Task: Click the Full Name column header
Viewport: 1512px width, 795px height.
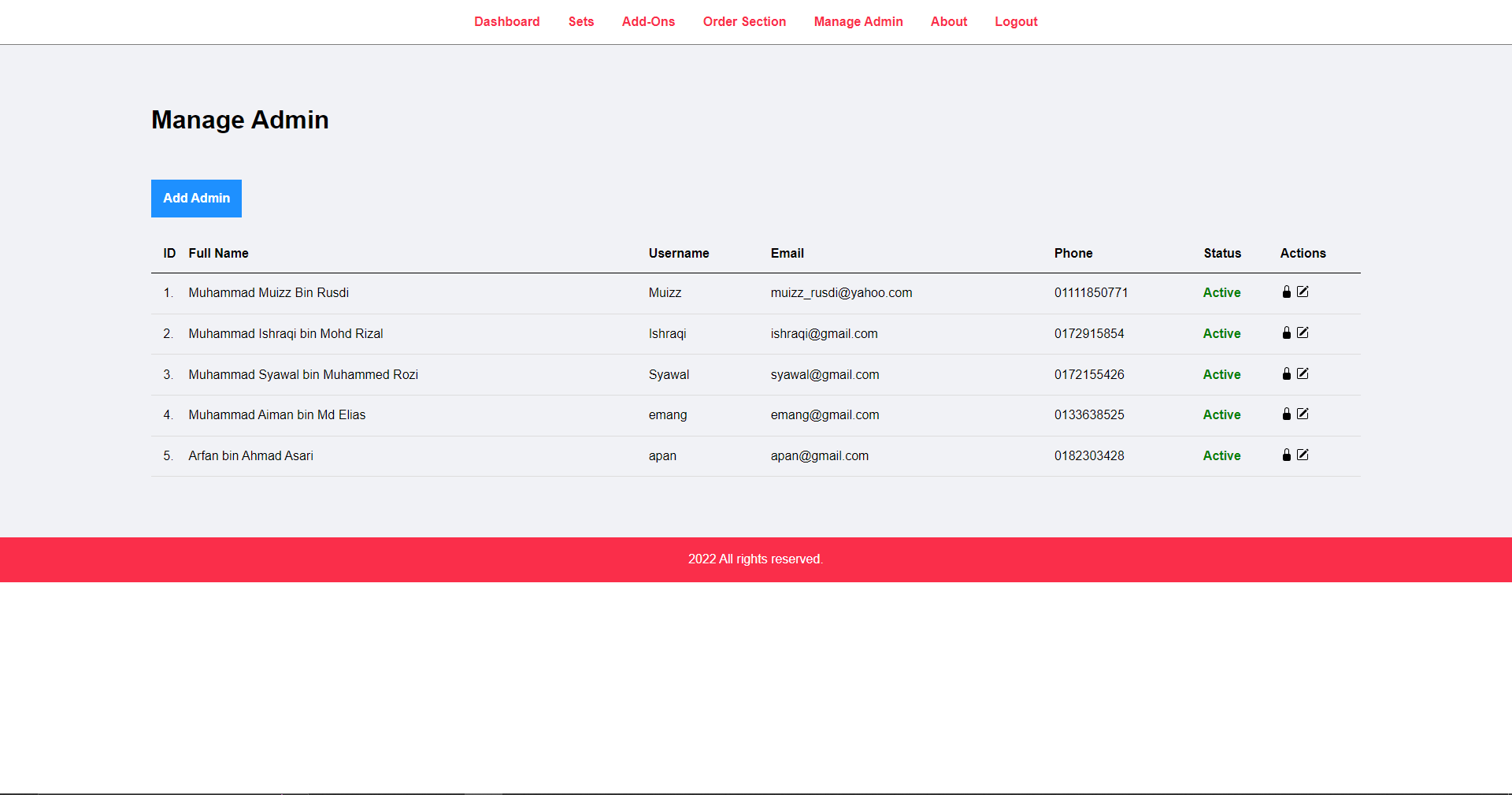Action: (218, 253)
